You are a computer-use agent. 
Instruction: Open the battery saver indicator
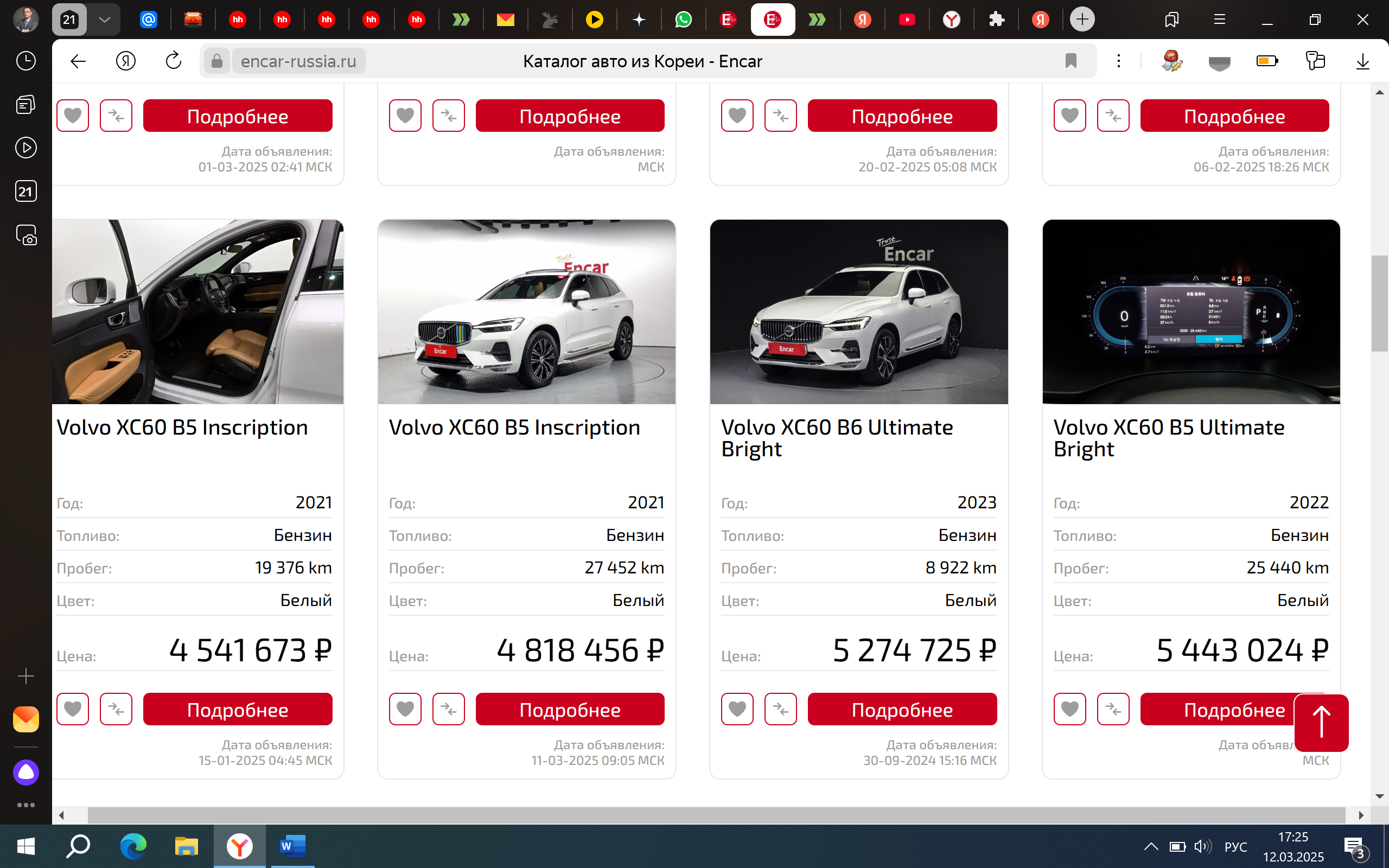1267,61
